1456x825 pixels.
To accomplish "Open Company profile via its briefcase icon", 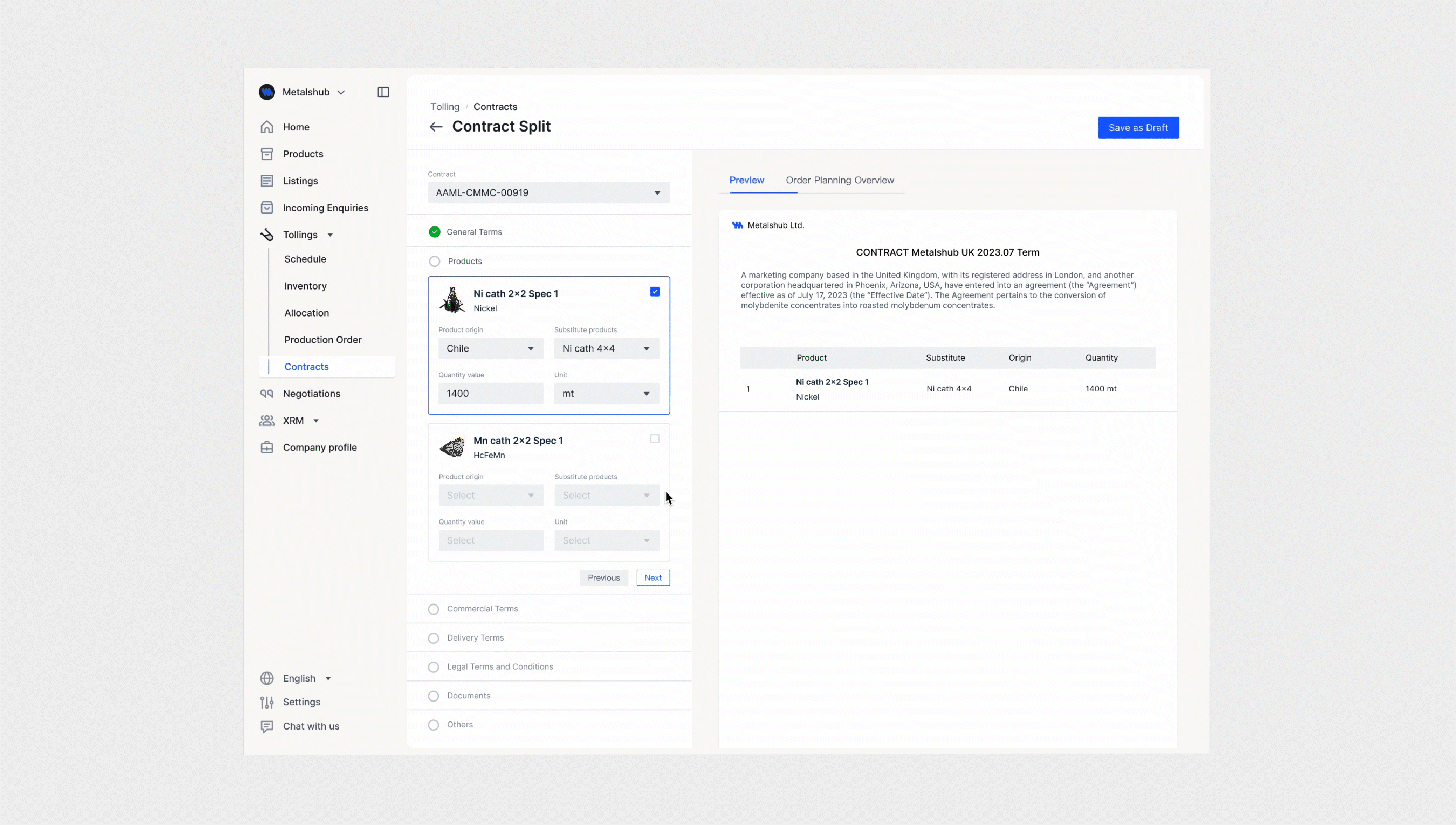I will pos(267,447).
